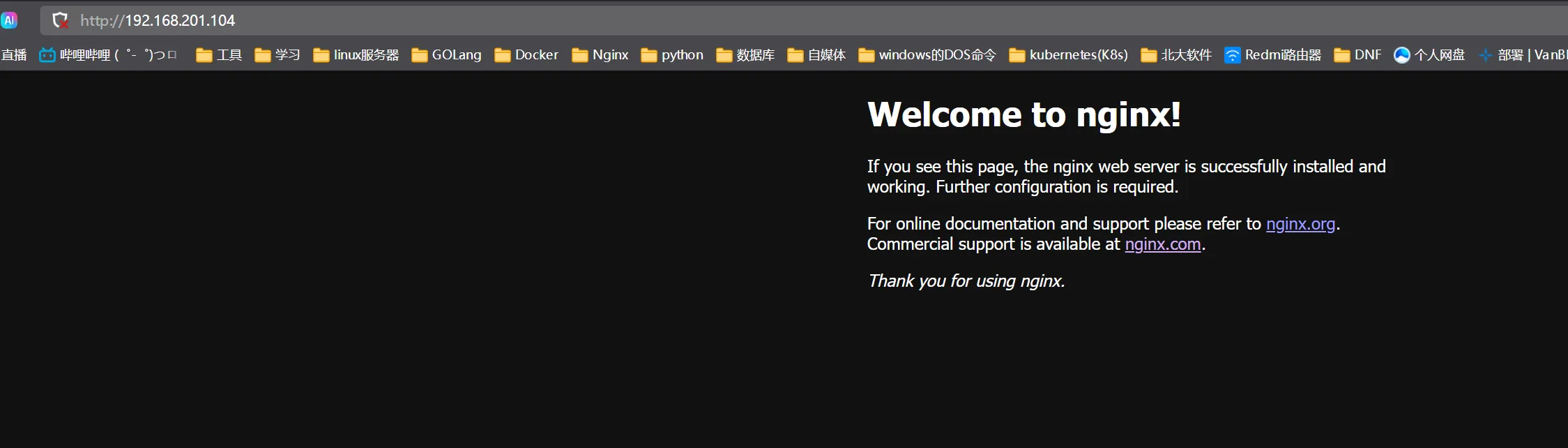Visit the nginx.com commercial support link
The image size is (1568, 448).
(x=1162, y=244)
